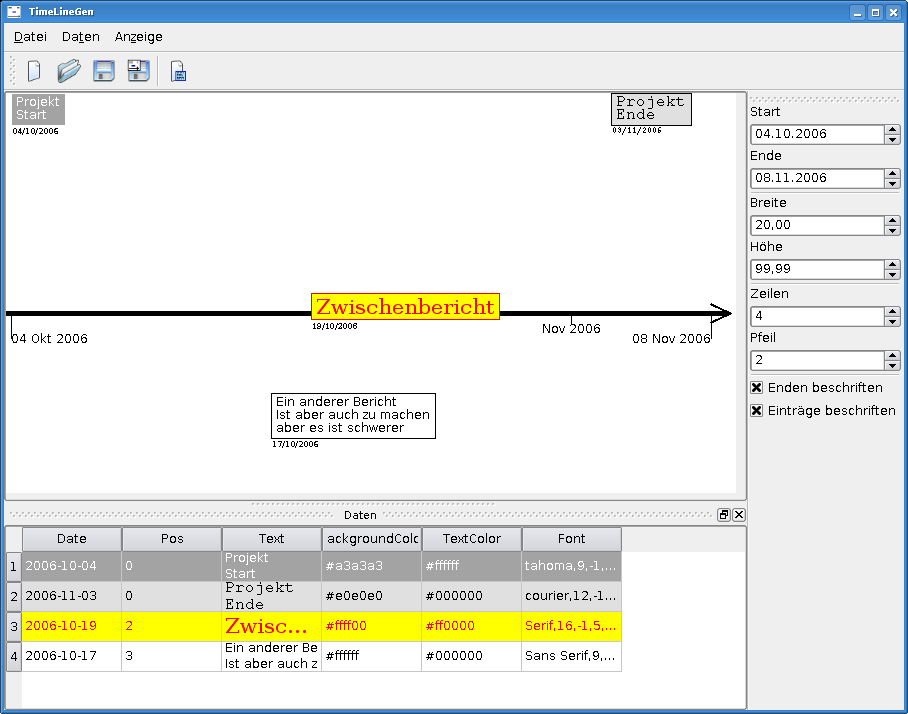Increase the Zeilen value with up arrow

[892, 311]
